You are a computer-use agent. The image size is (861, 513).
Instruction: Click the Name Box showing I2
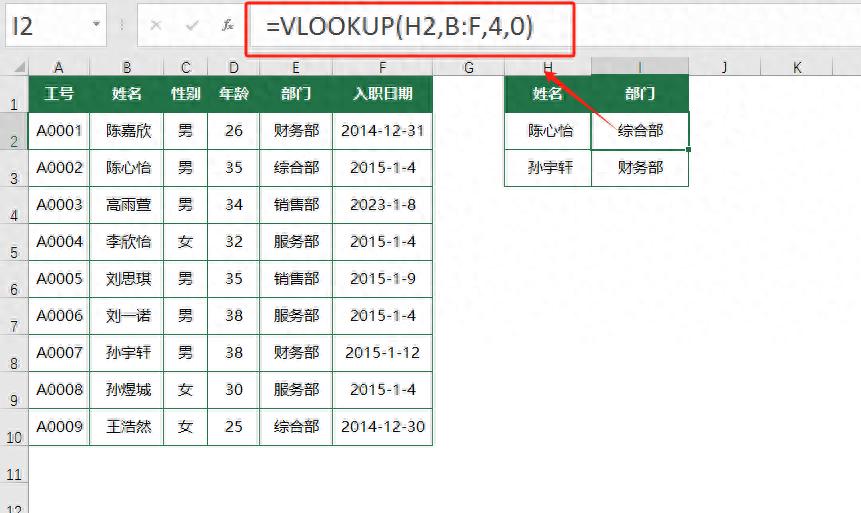(x=54, y=25)
